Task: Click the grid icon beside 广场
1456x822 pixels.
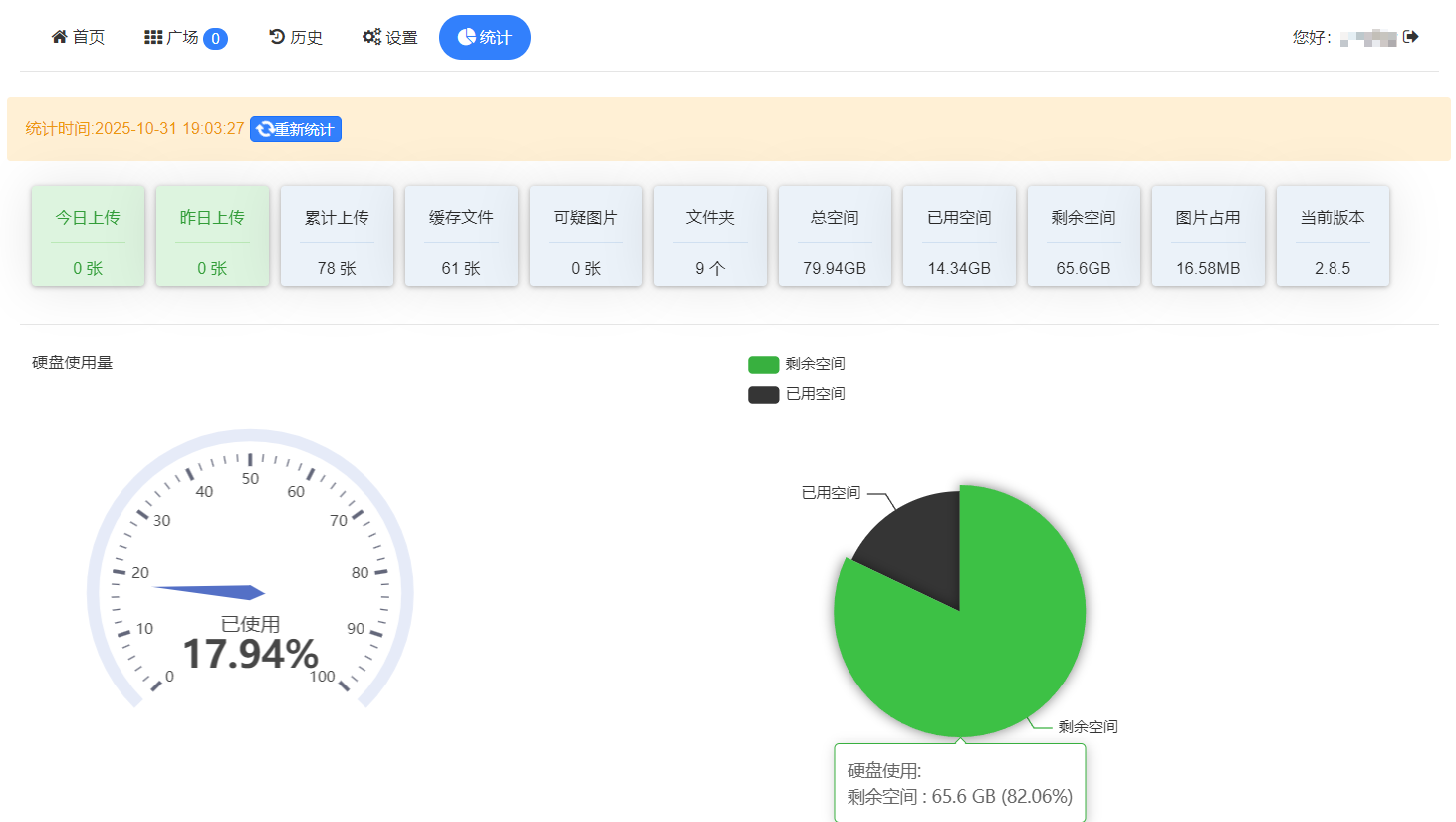Action: pyautogui.click(x=151, y=36)
